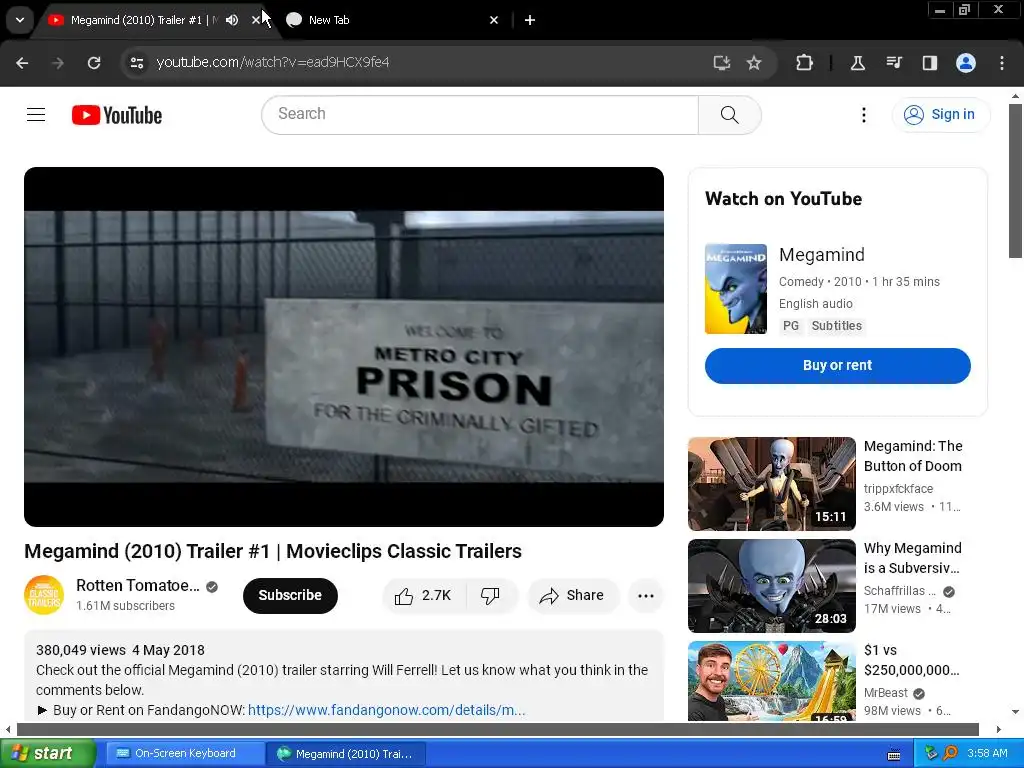This screenshot has width=1024, height=768.
Task: Open the $1 vs $250,000,000 video title
Action: coord(911,660)
